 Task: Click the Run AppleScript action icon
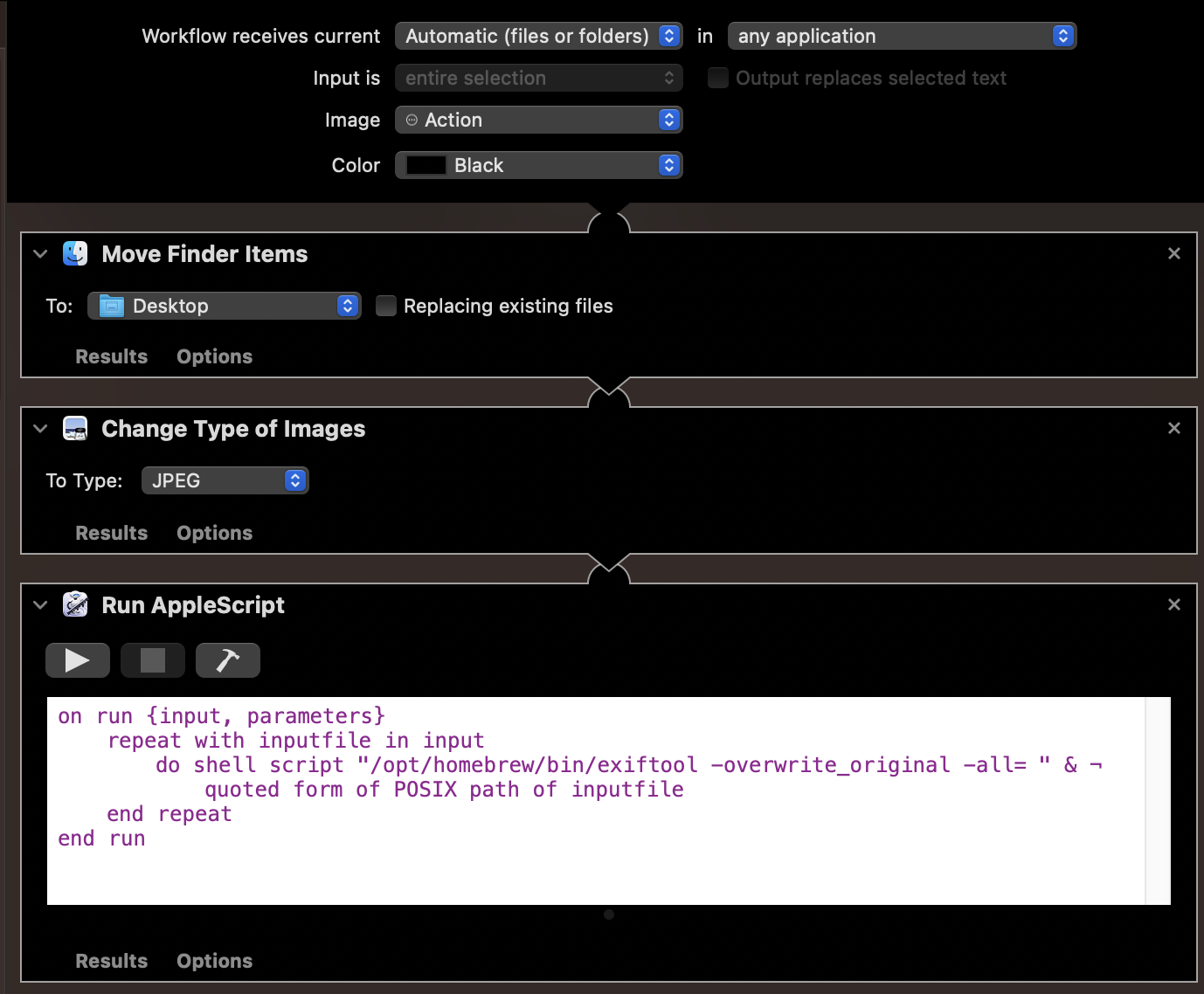(x=75, y=604)
